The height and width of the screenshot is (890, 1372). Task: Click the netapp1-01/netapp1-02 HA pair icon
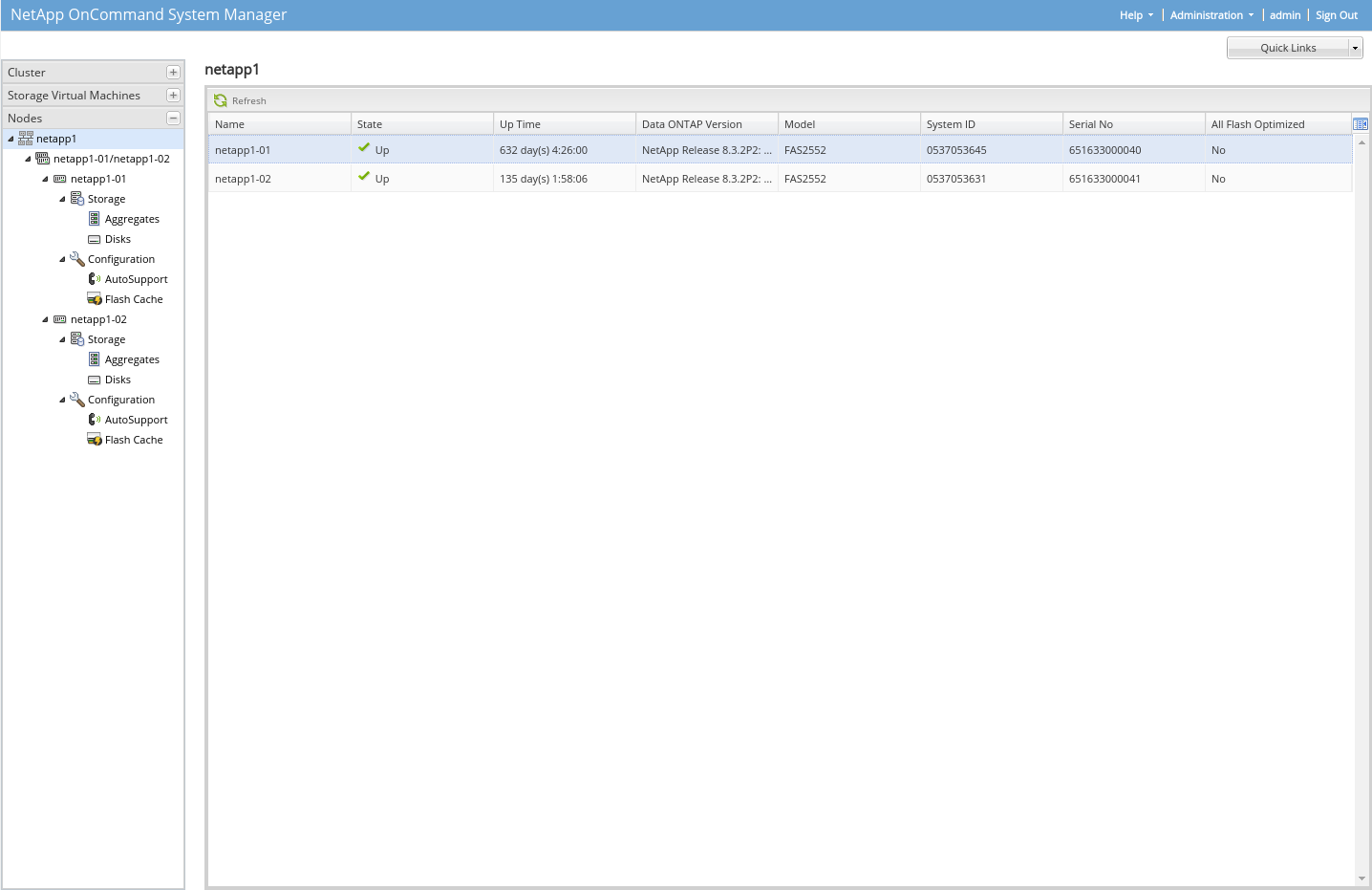click(x=43, y=159)
